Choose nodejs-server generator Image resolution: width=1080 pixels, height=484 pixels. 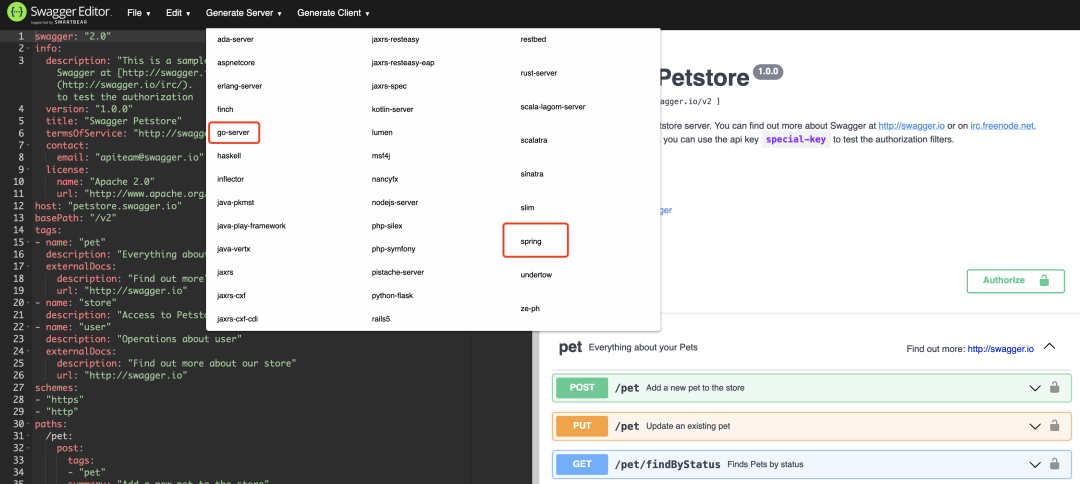[x=395, y=202]
